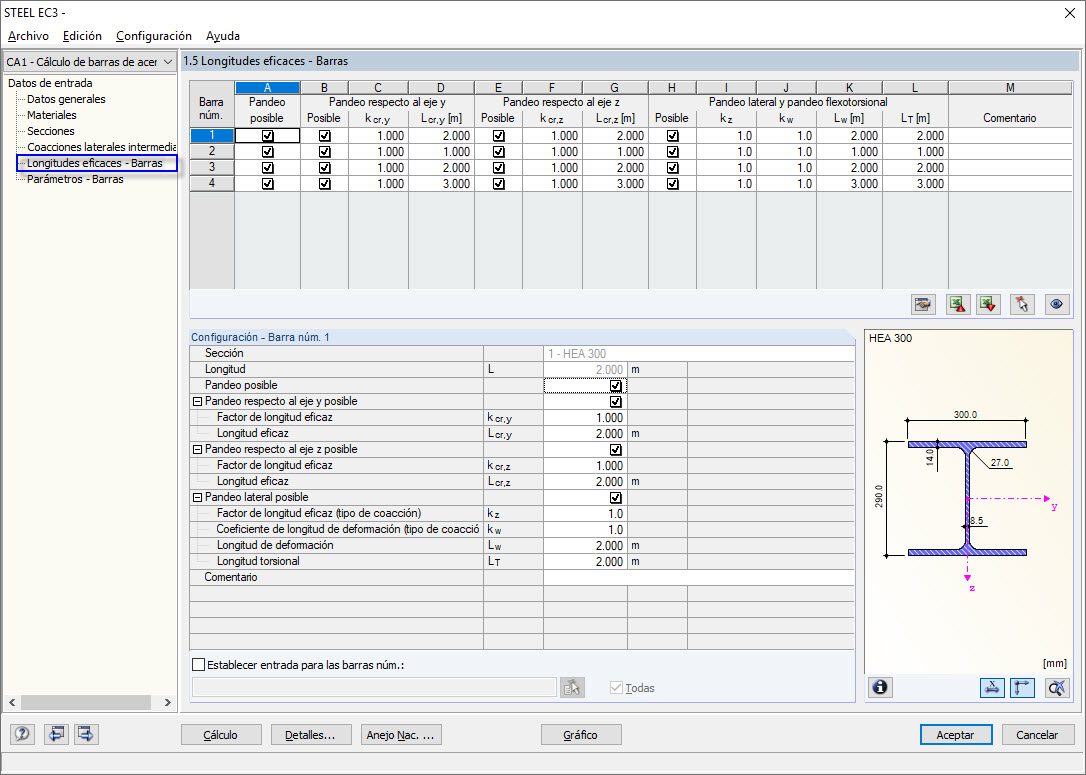Screen dimensions: 1086x775
Task: Select Parámetros - Barras tree item
Action: pos(75,179)
